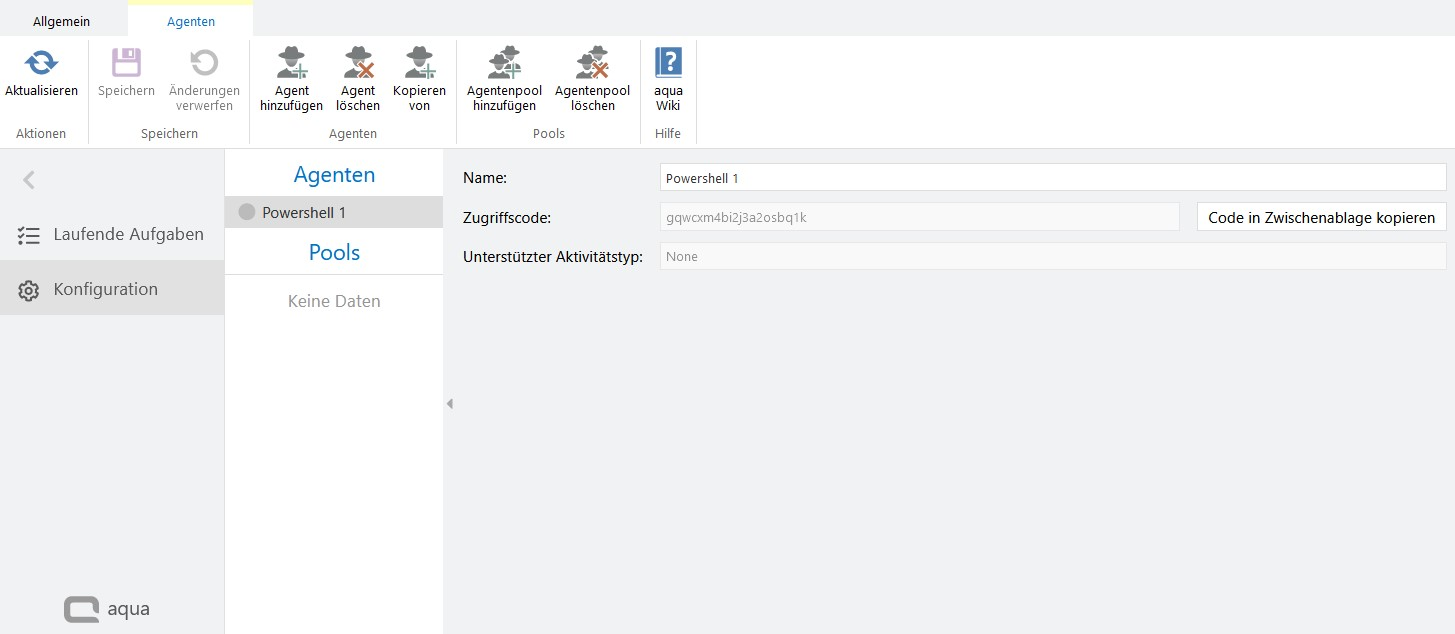Select the Agenten ribbon tab
The width and height of the screenshot is (1455, 634).
pyautogui.click(x=190, y=21)
